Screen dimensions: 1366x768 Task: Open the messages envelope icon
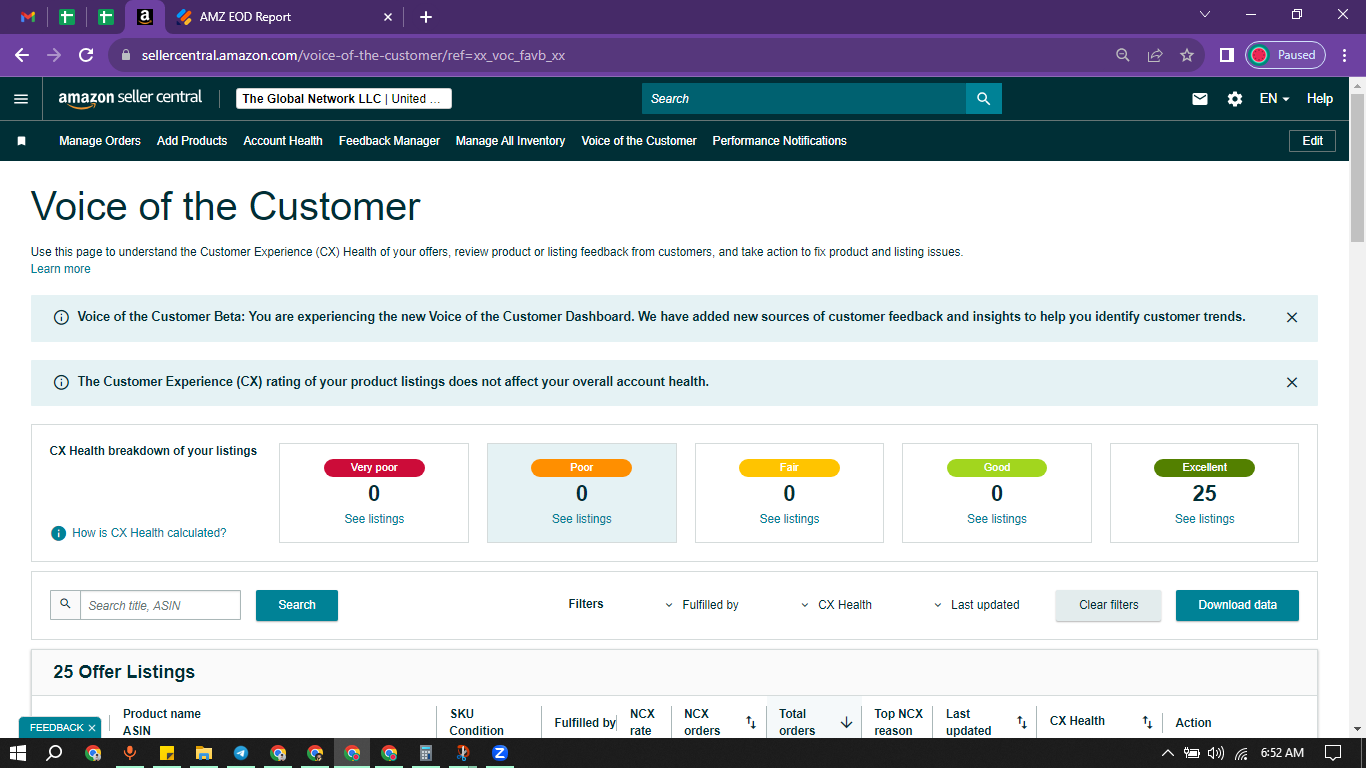point(1200,99)
